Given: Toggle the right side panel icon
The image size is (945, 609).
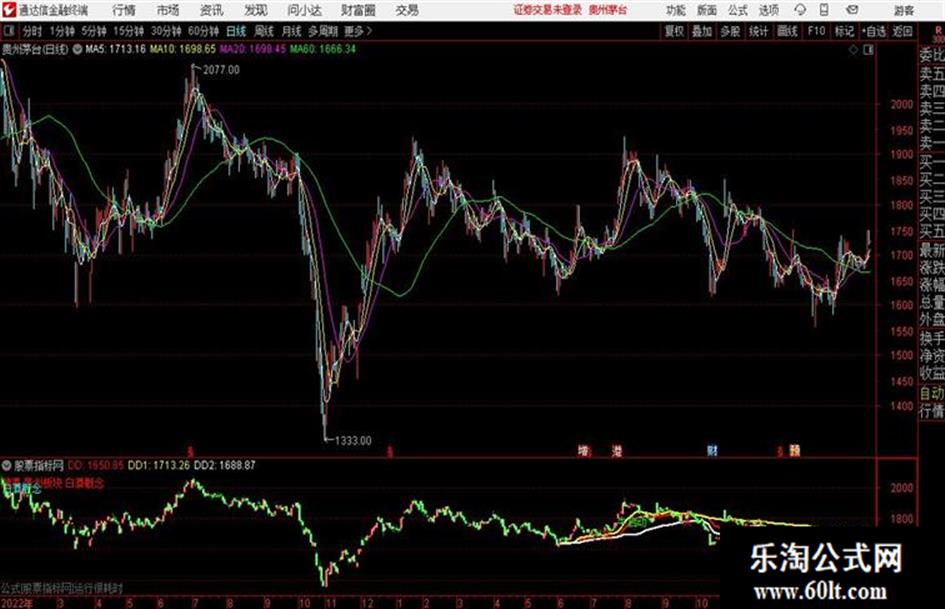Looking at the screenshot, I should click(x=868, y=50).
